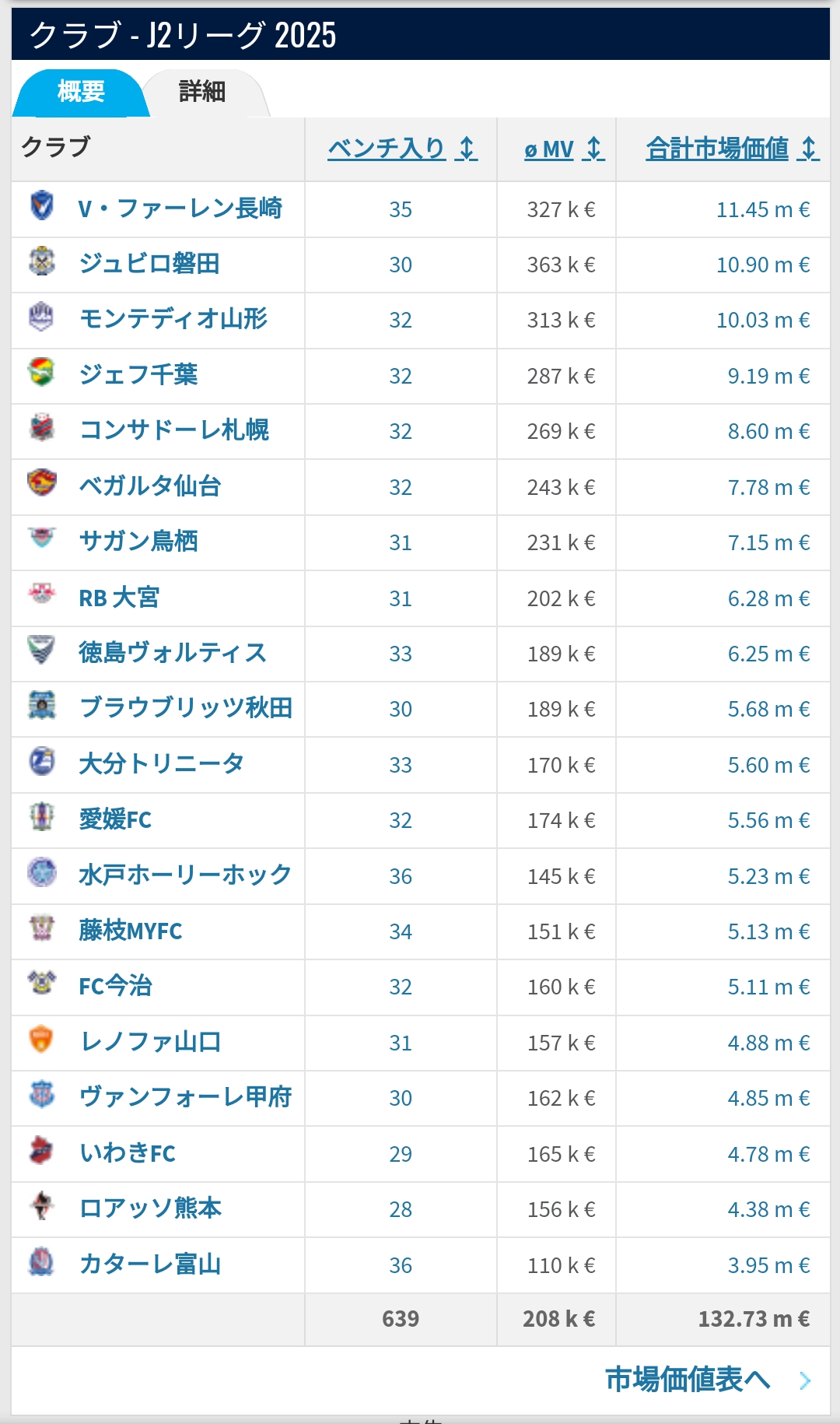Open the いわきFC club name link
Screen dimensions: 840x1424
point(128,1153)
